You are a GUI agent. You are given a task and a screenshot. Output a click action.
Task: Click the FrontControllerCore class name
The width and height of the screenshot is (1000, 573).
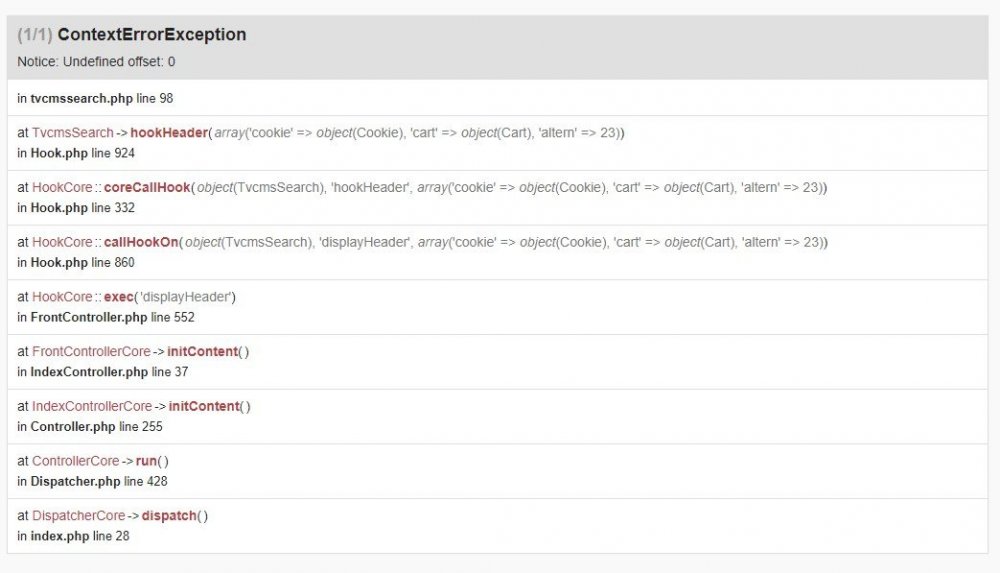[x=91, y=352]
